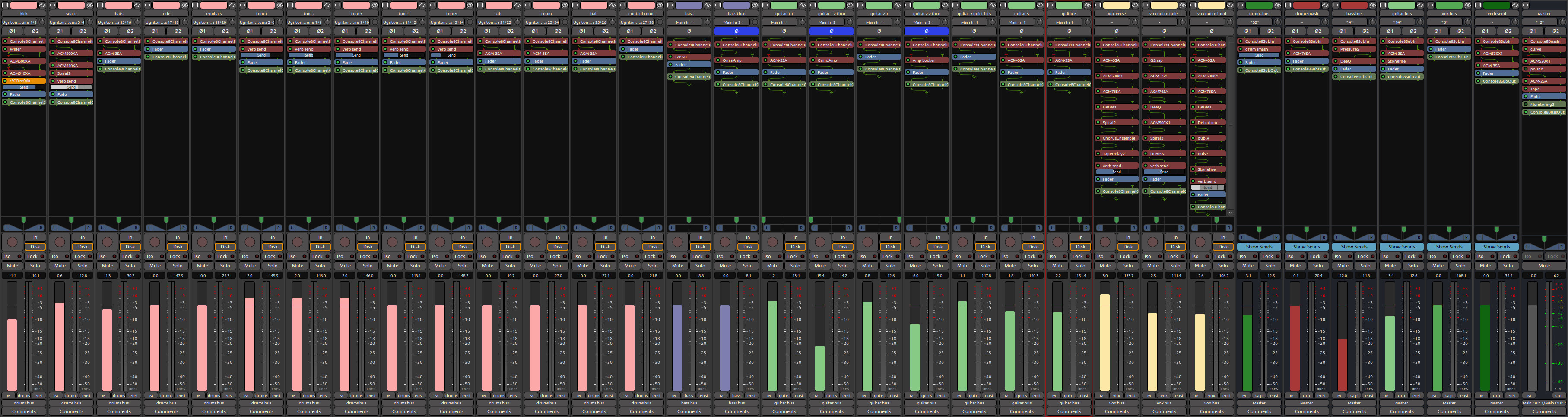
Task: Click Show Sends on bass bus
Action: 1354,247
